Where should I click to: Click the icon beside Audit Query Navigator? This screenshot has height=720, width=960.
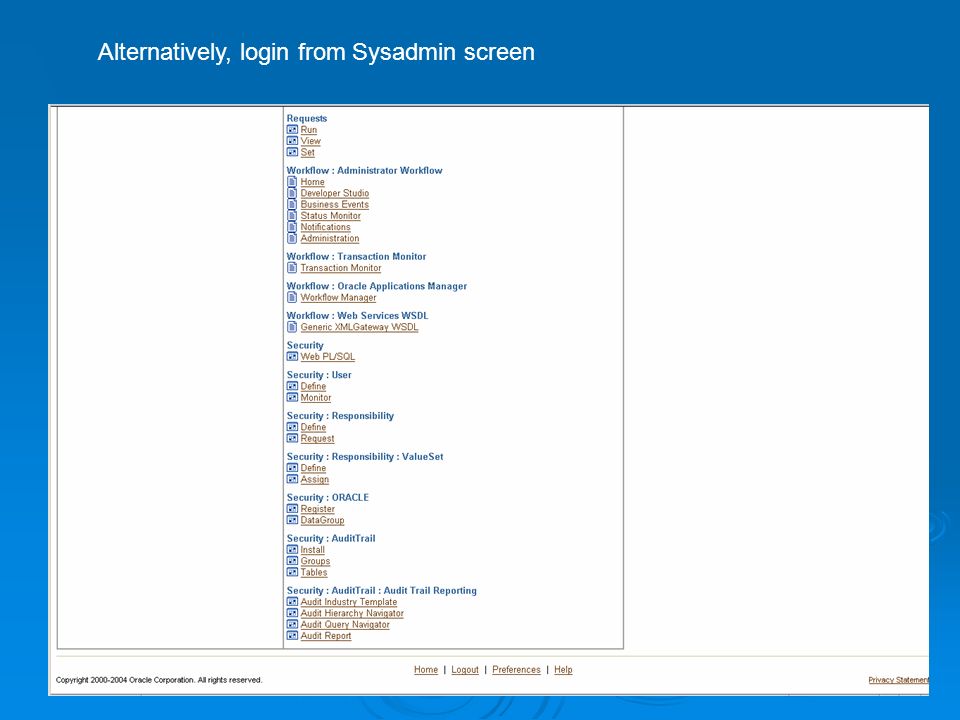click(292, 624)
